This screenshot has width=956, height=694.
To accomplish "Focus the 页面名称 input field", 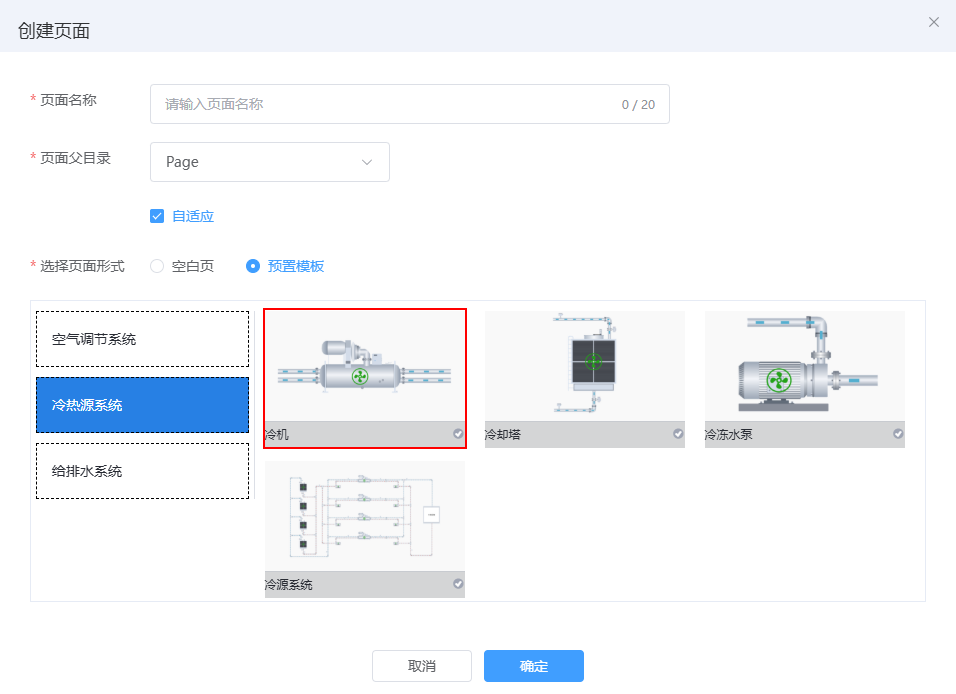I will pos(410,104).
